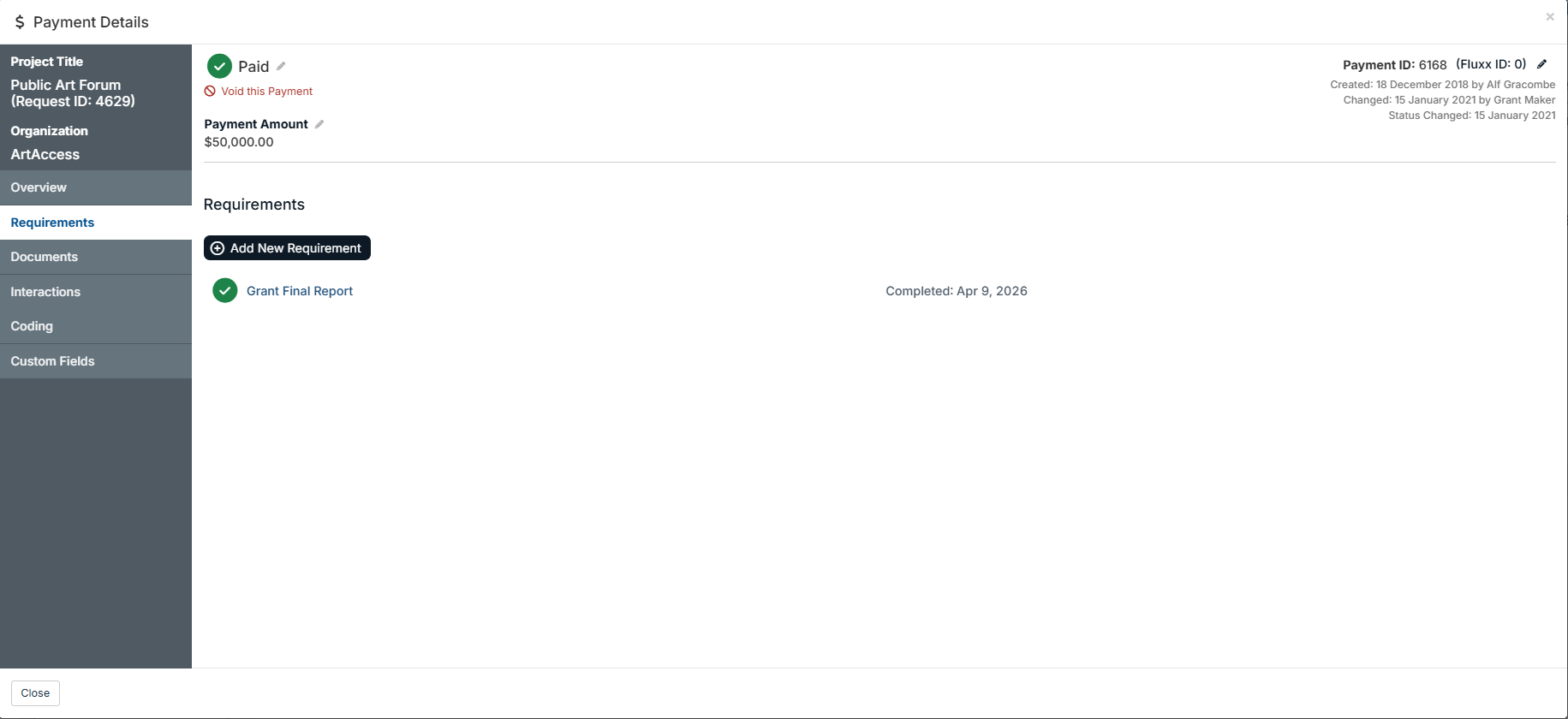Switch to the Documents tab
The image size is (1568, 719).
[96, 257]
